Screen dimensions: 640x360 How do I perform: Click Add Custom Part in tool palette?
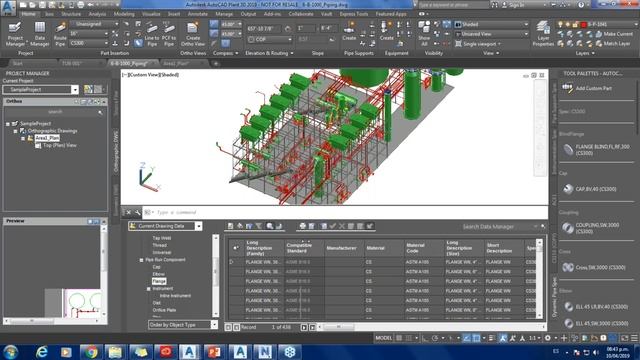click(x=587, y=88)
